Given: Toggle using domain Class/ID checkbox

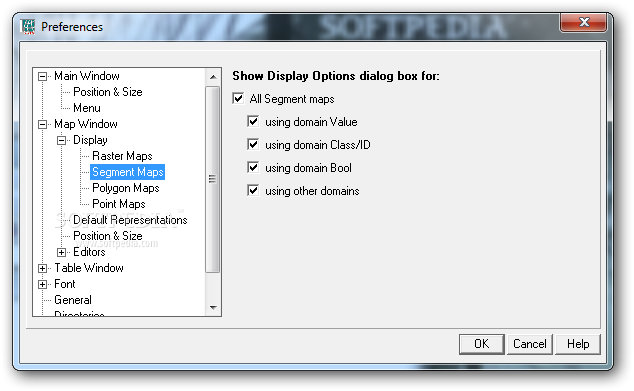Looking at the screenshot, I should pyautogui.click(x=253, y=144).
